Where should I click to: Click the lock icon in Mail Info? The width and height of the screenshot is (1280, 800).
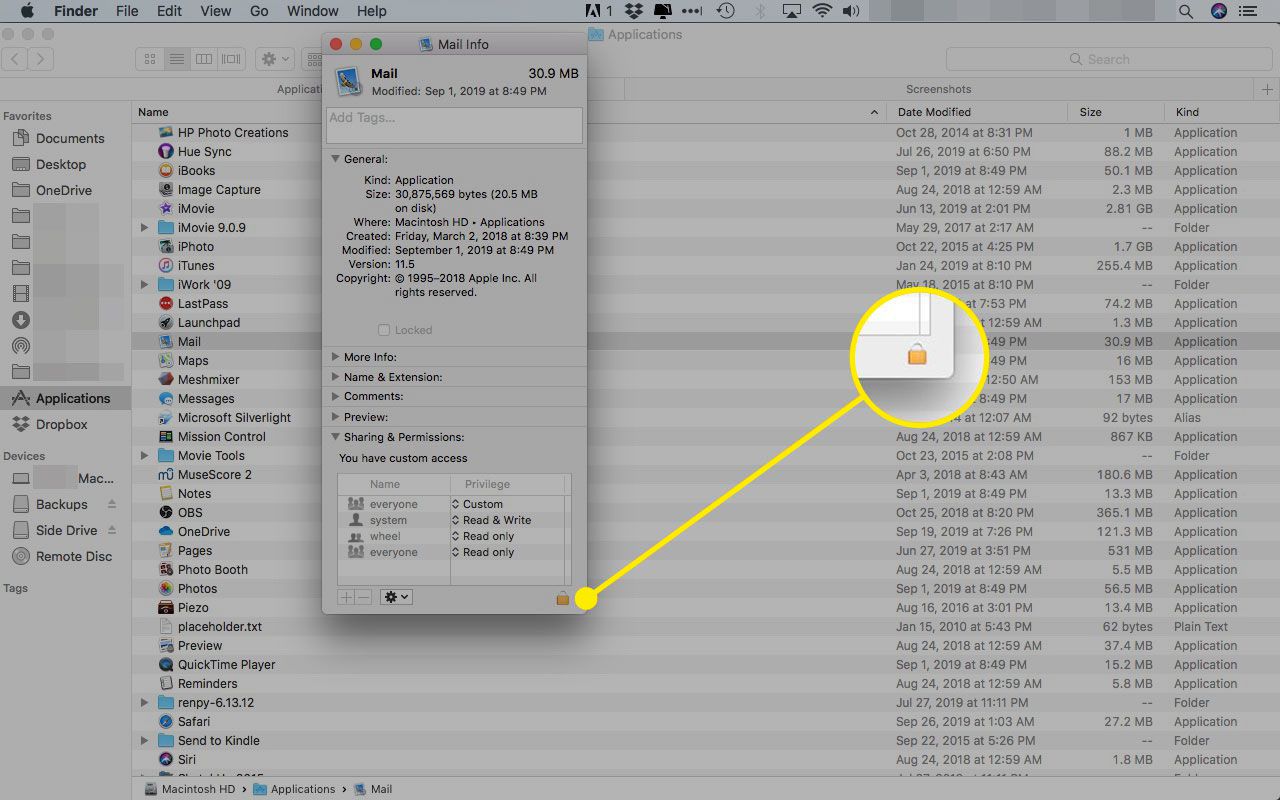562,598
